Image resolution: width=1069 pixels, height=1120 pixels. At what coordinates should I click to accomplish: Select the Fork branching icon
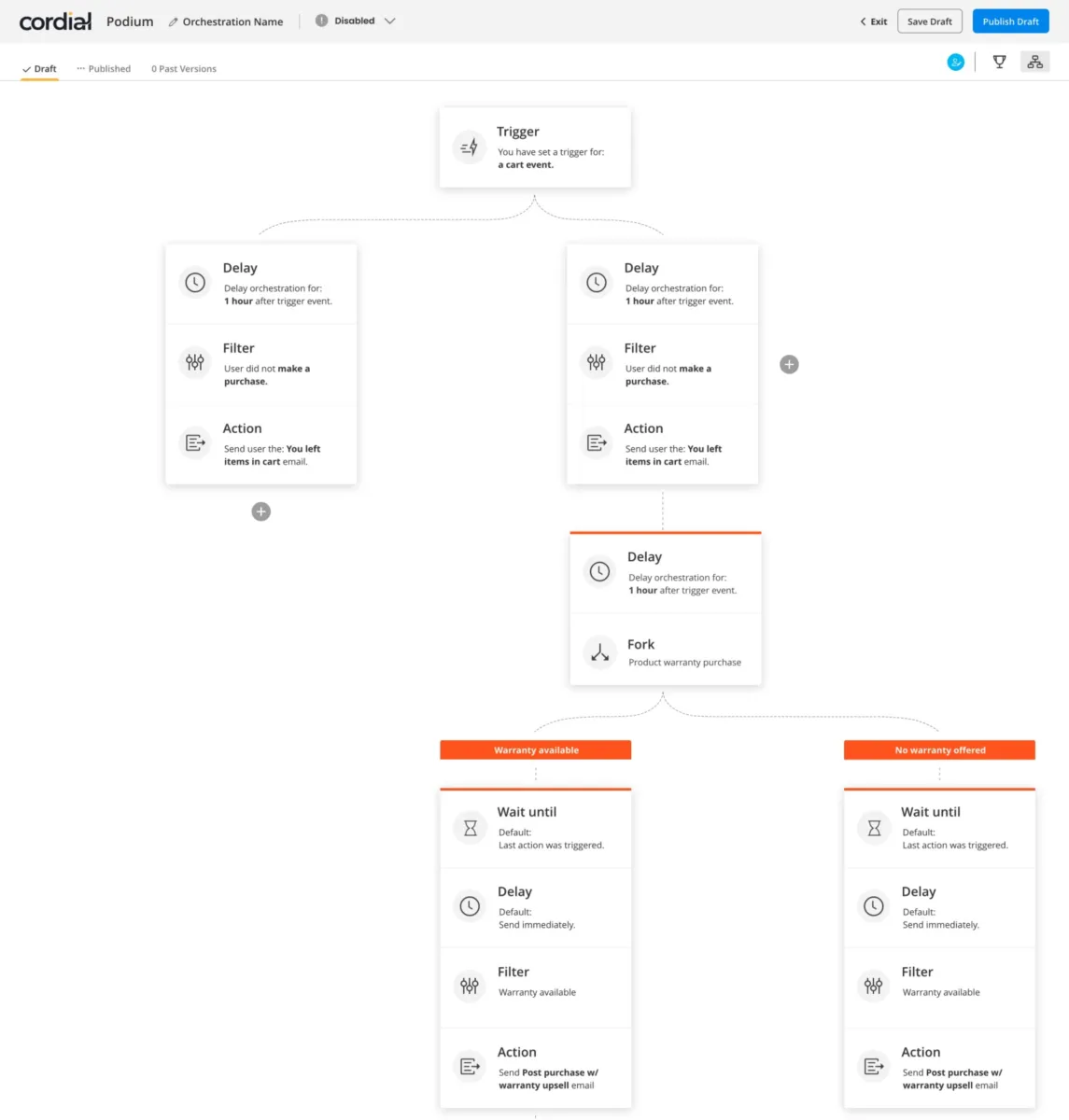coord(599,652)
